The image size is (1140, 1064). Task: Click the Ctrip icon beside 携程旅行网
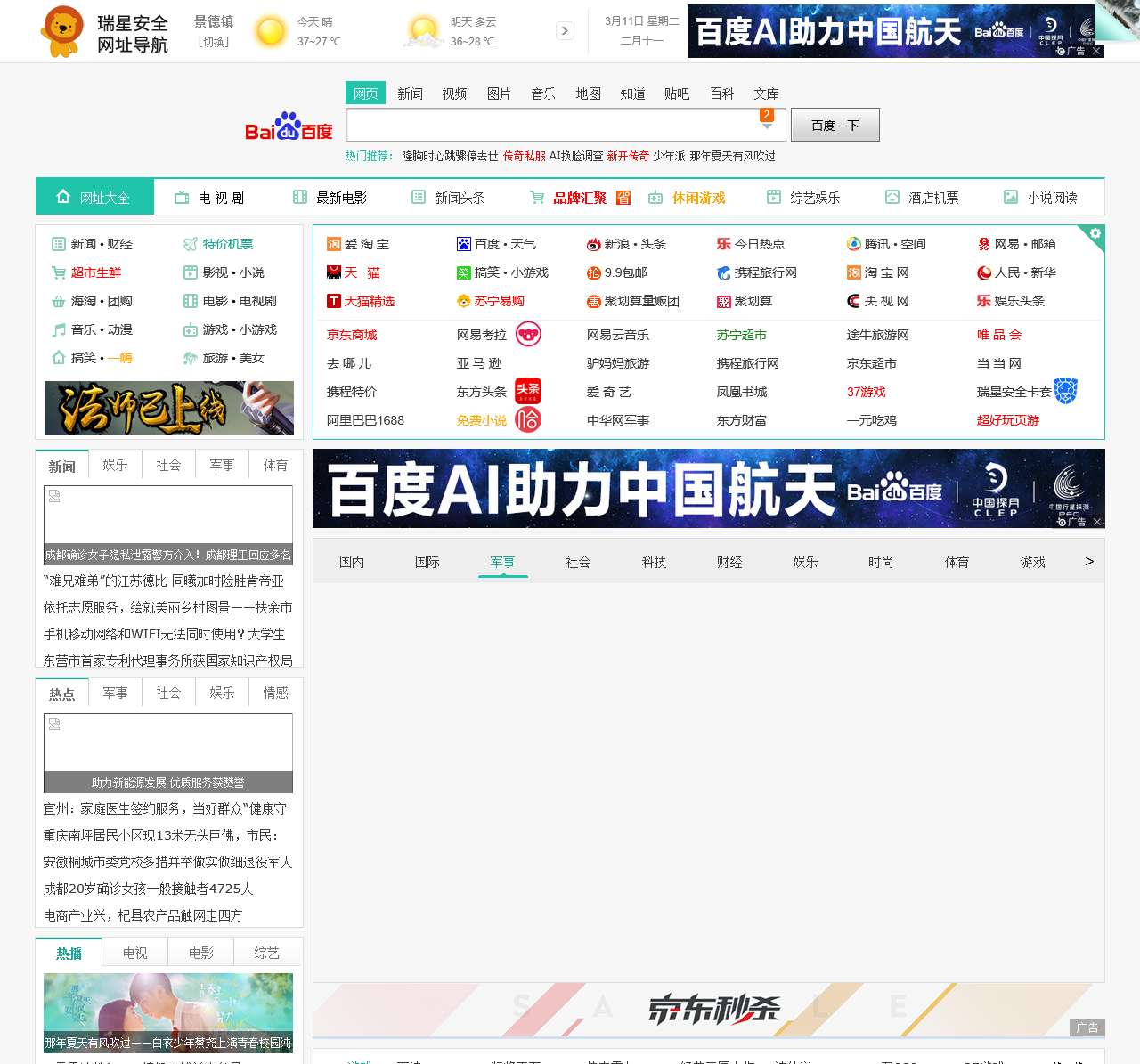pyautogui.click(x=724, y=272)
